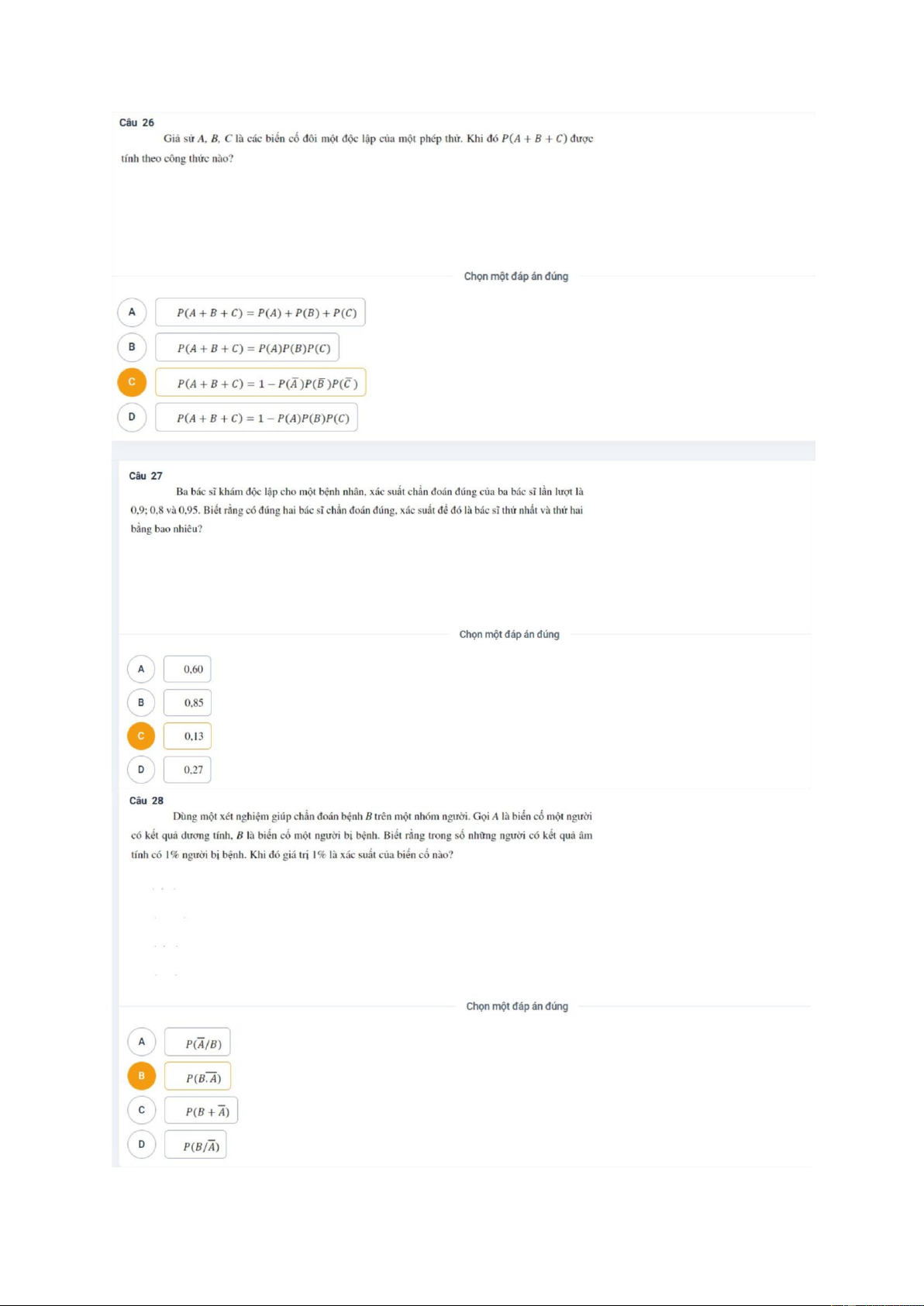Select radio circle B in Câu 27
The width and height of the screenshot is (924, 1306).
click(141, 702)
